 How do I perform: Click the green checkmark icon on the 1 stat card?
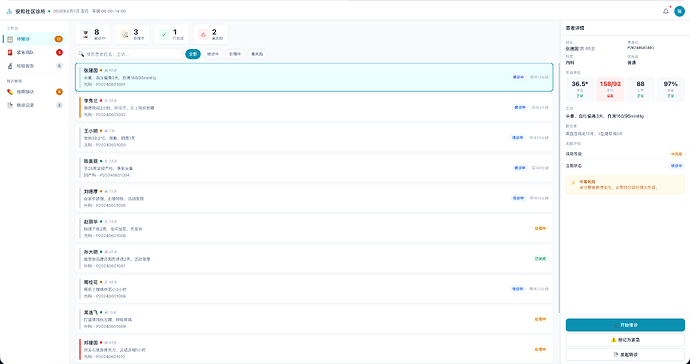tap(164, 34)
